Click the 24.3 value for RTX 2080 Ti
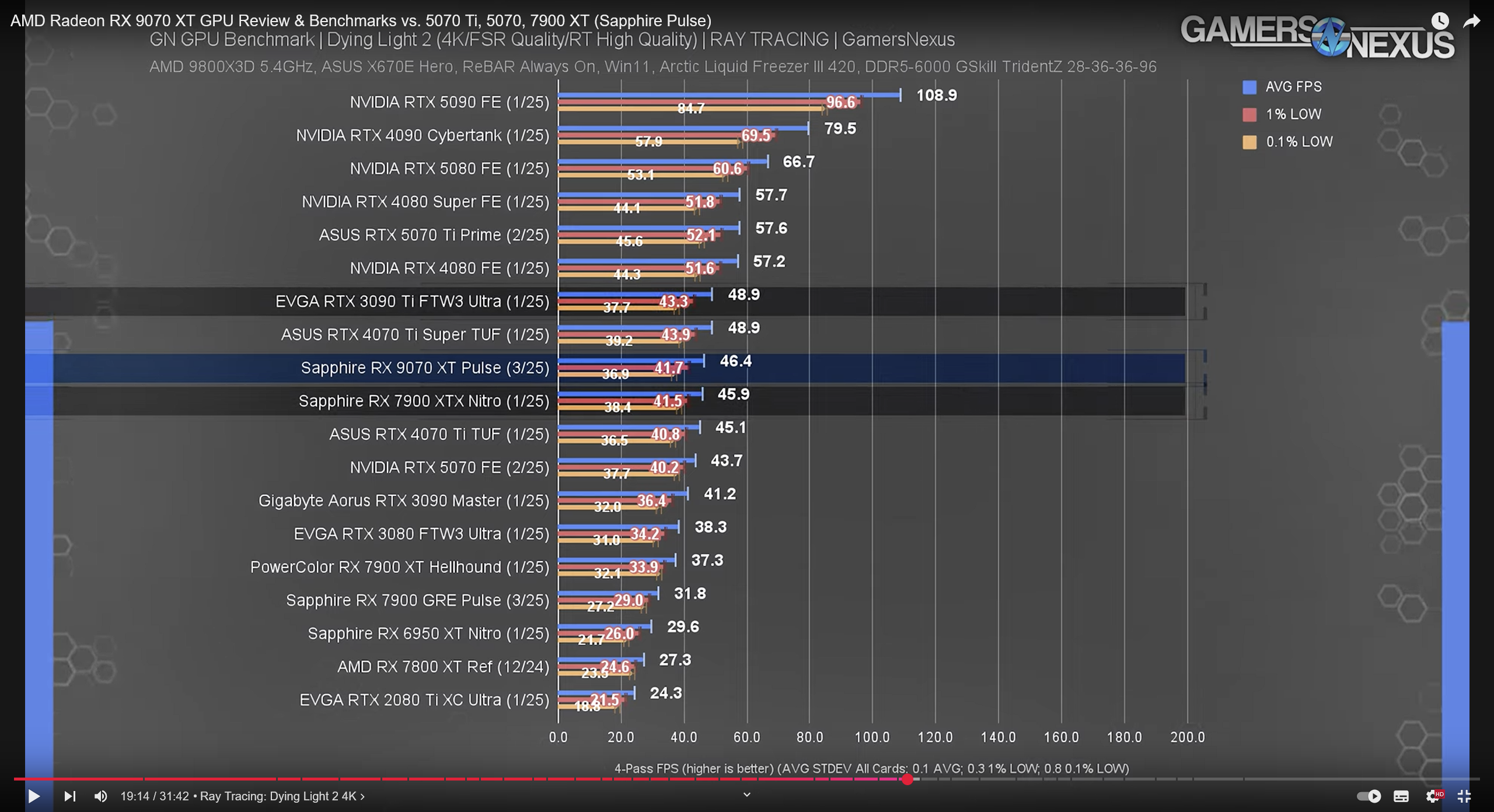1494x812 pixels. tap(666, 693)
